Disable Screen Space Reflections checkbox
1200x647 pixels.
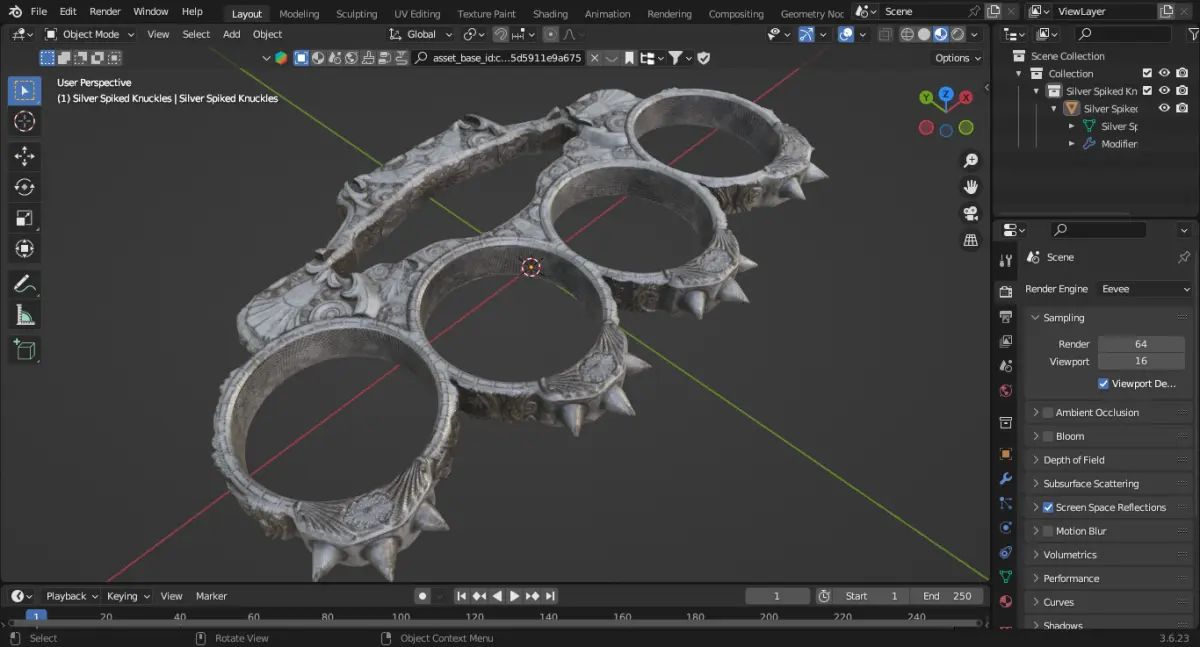pos(1047,508)
